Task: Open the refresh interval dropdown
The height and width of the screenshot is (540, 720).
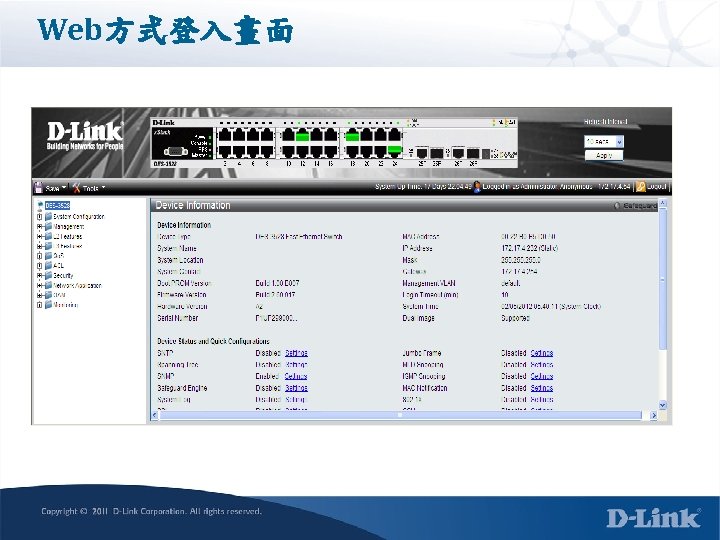Action: pos(604,141)
